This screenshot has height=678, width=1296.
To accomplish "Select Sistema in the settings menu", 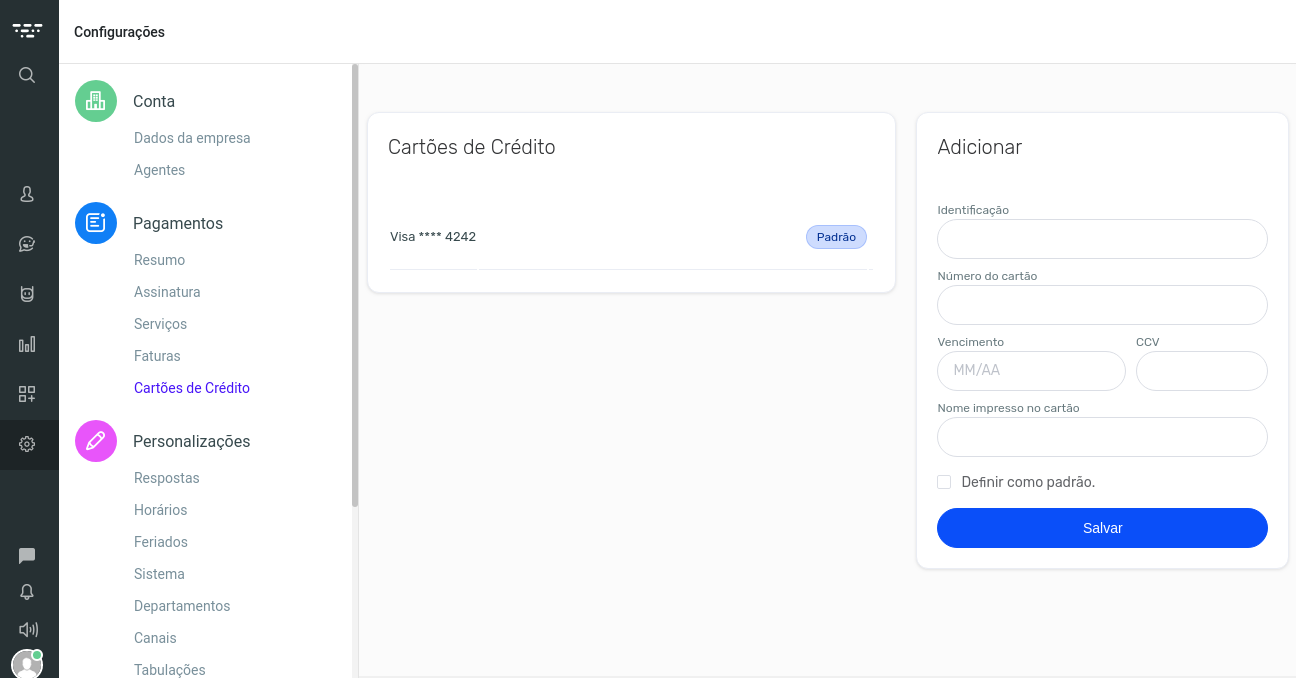I will (159, 574).
